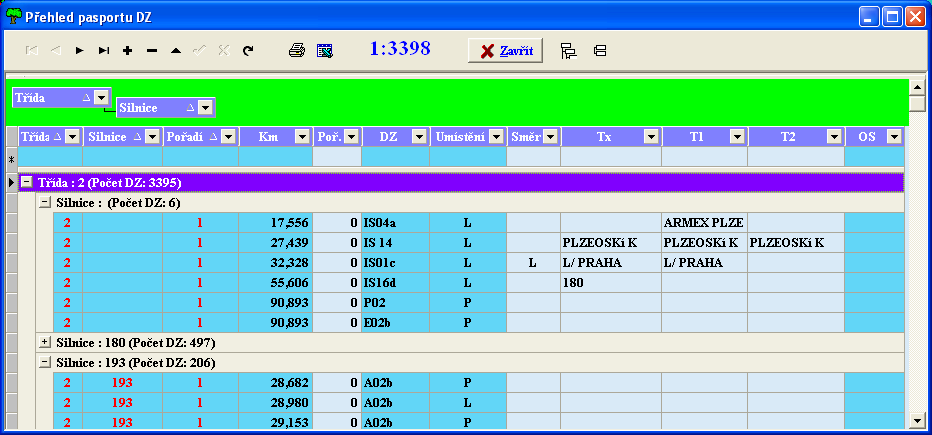Open Km column filter dropdown
The image size is (932, 435).
[x=303, y=137]
